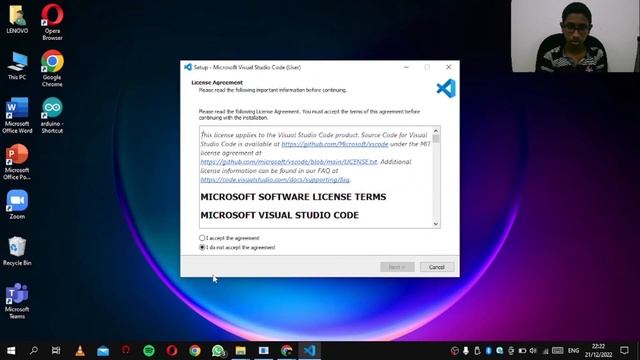The height and width of the screenshot is (360, 640).
Task: Open WhatsApp from the taskbar
Action: (x=218, y=351)
